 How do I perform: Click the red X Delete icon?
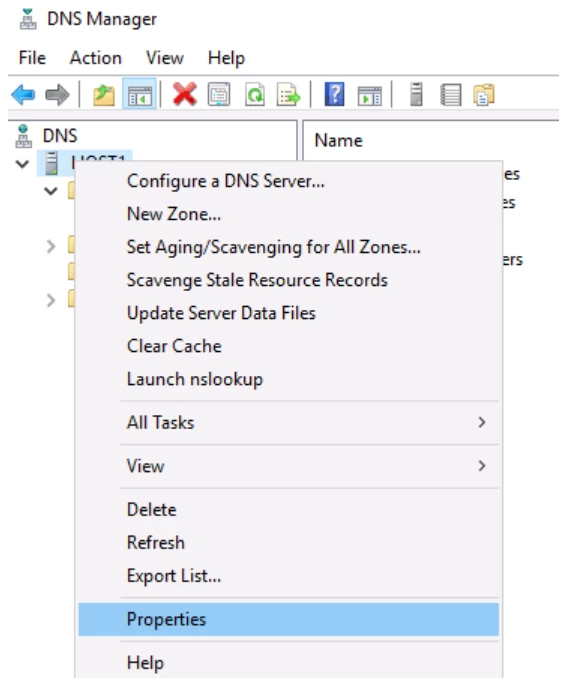point(185,94)
